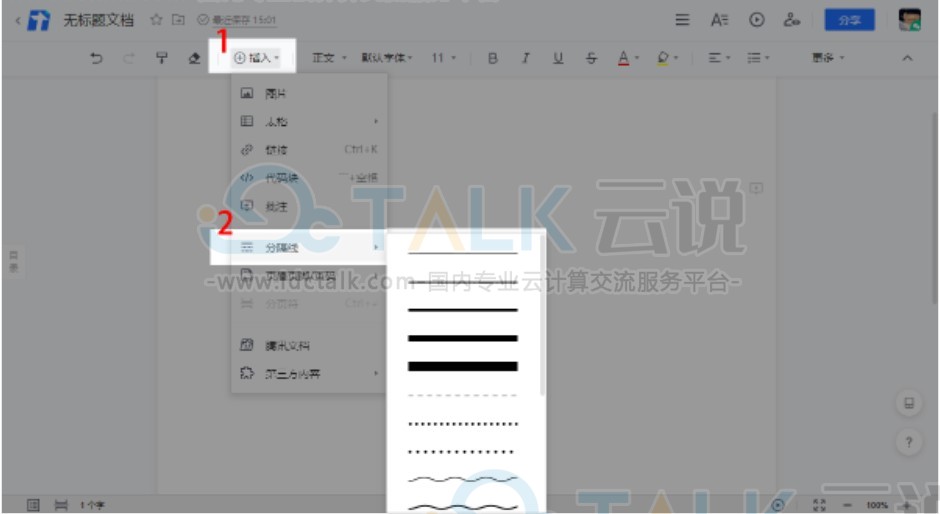The image size is (940, 514).
Task: Pick the thick solid divider line
Action: [x=462, y=338]
